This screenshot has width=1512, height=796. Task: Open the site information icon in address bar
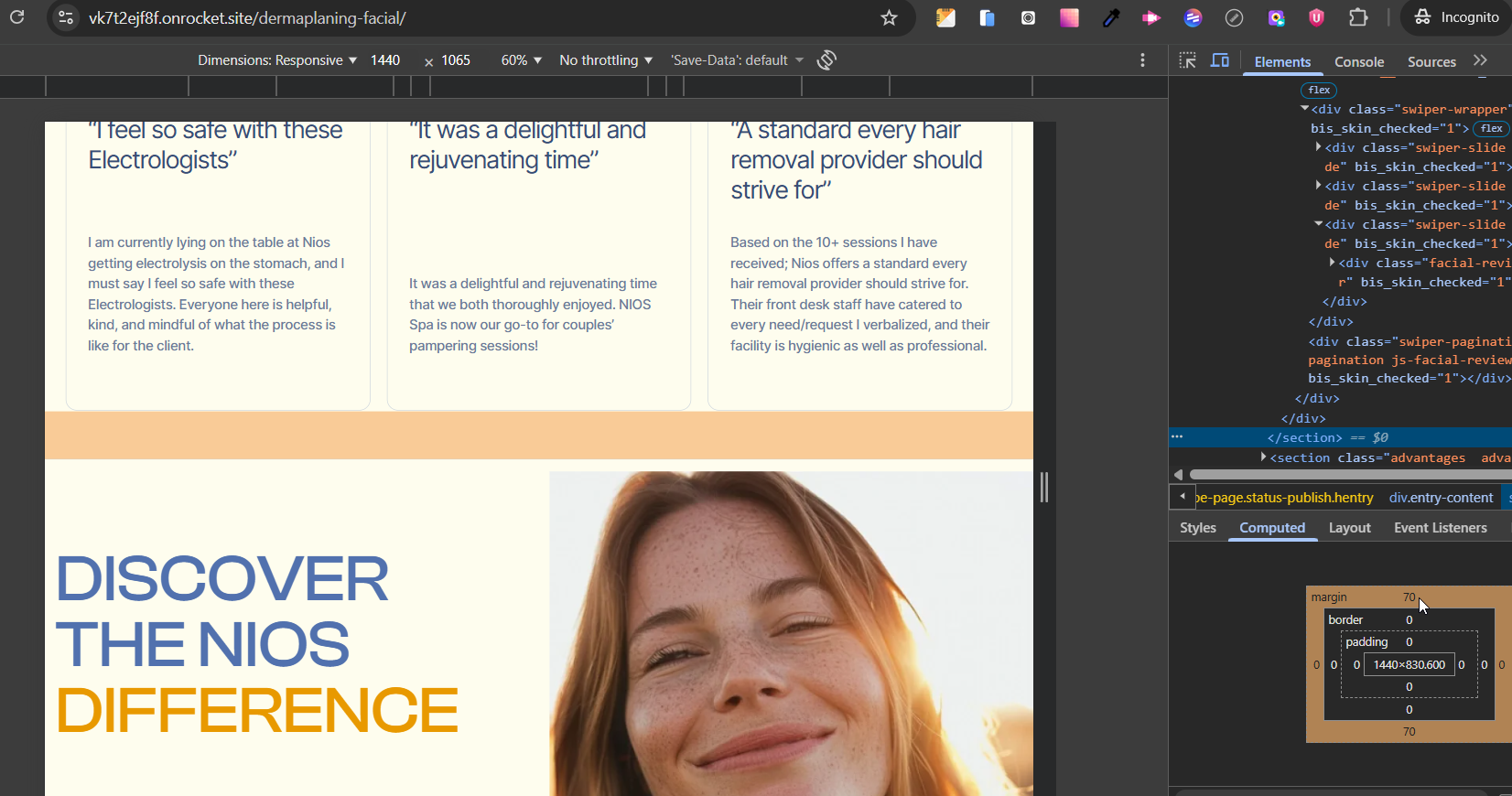pyautogui.click(x=66, y=17)
